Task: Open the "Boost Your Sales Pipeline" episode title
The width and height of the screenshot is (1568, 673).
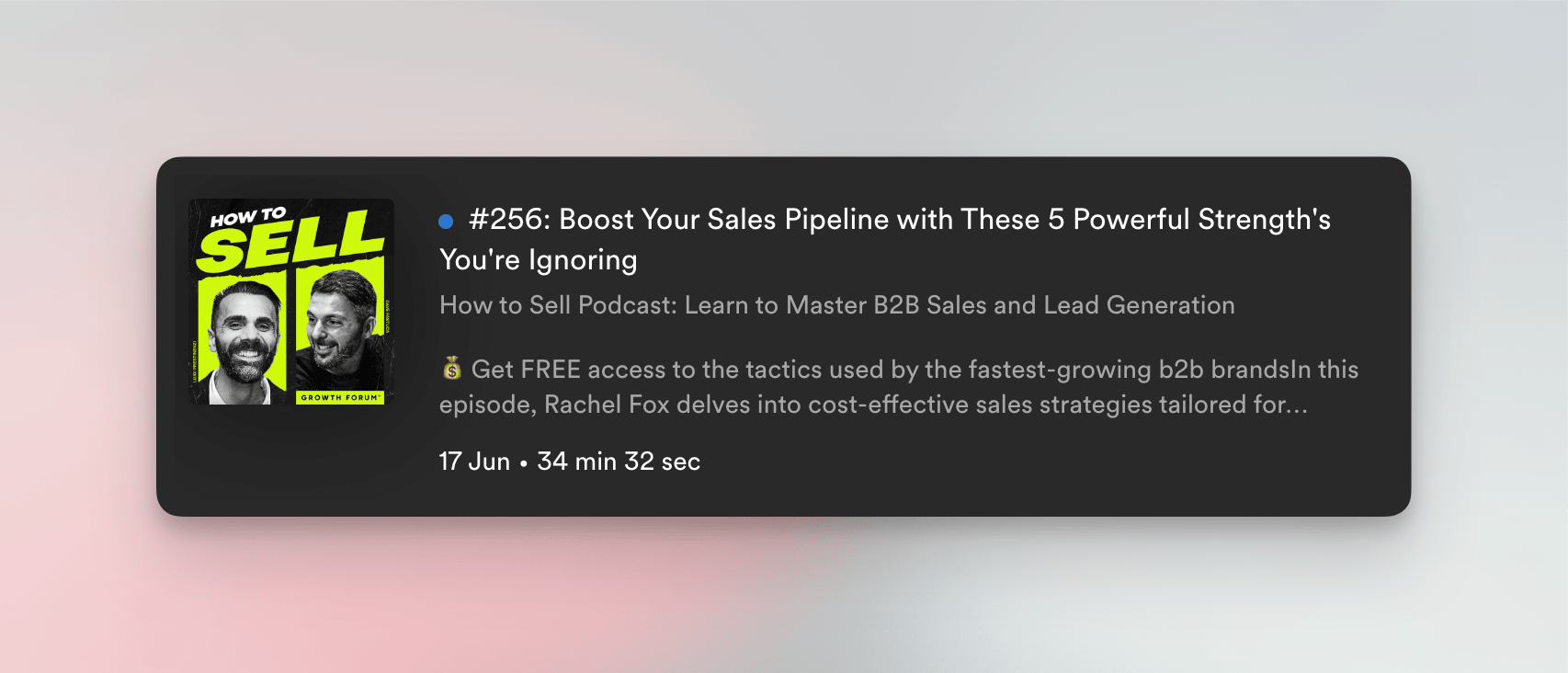Action: tap(884, 239)
